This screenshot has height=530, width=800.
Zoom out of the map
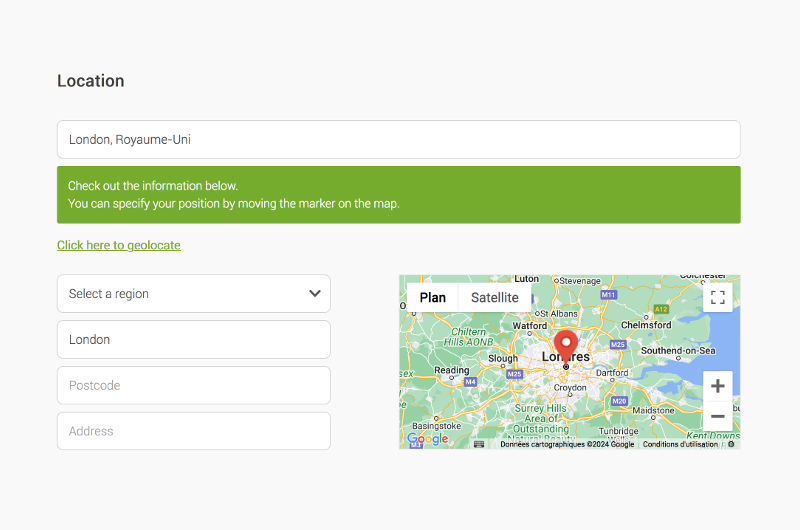point(717,416)
